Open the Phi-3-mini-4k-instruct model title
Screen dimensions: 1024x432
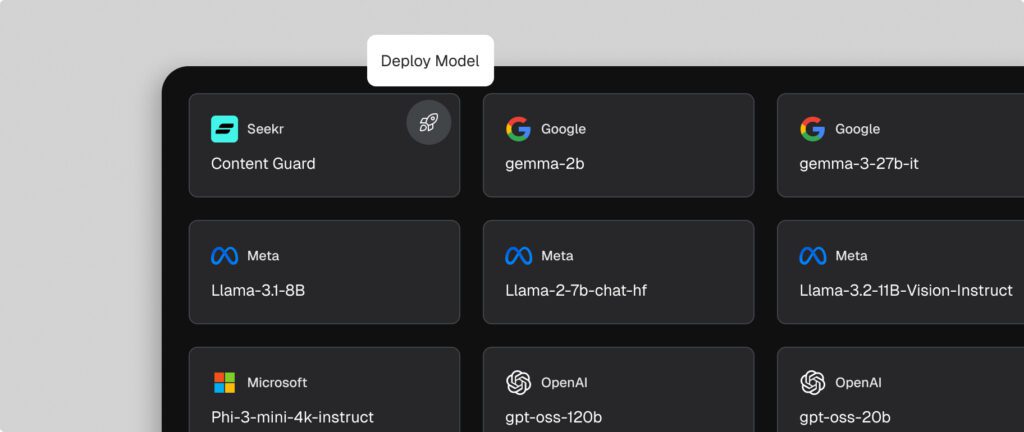[x=292, y=417]
